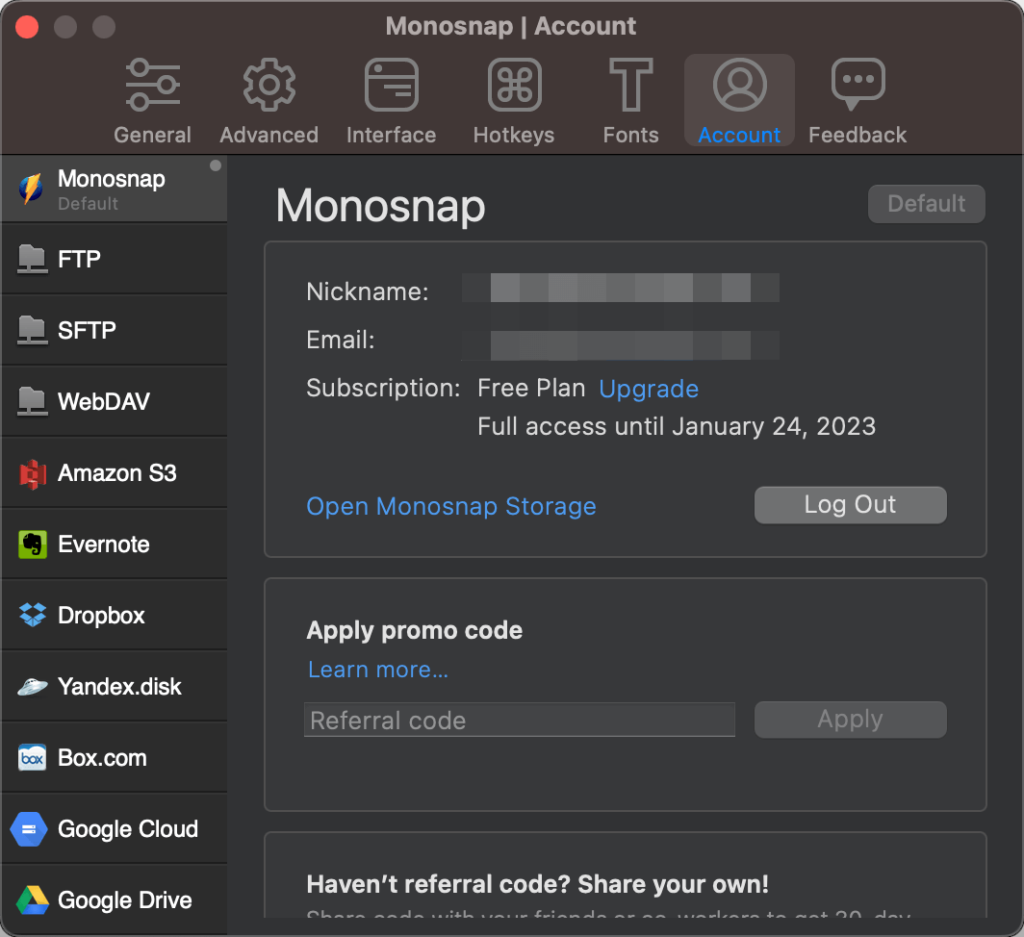Switch to the Interface preferences icon
This screenshot has height=937, width=1024.
[391, 85]
